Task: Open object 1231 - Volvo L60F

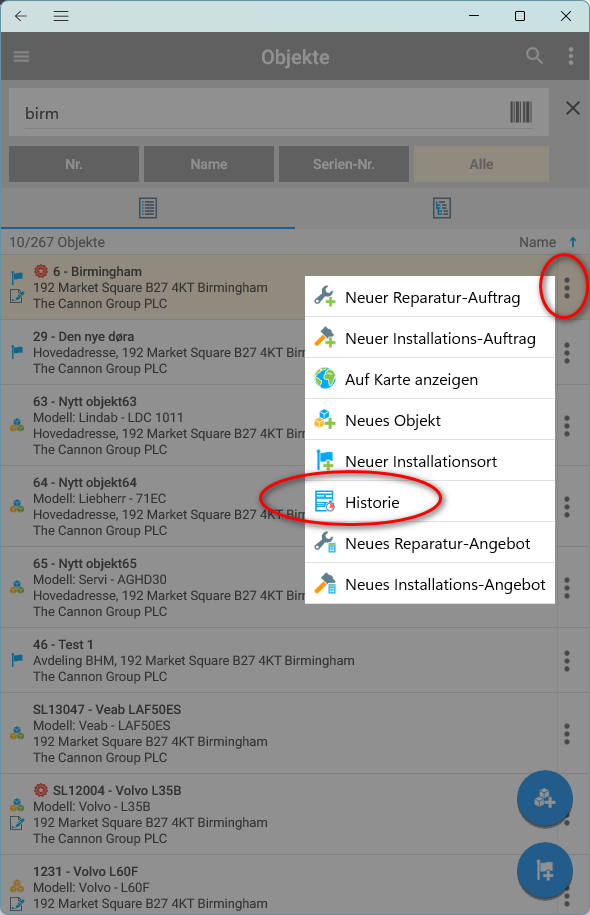Action: pos(279,885)
